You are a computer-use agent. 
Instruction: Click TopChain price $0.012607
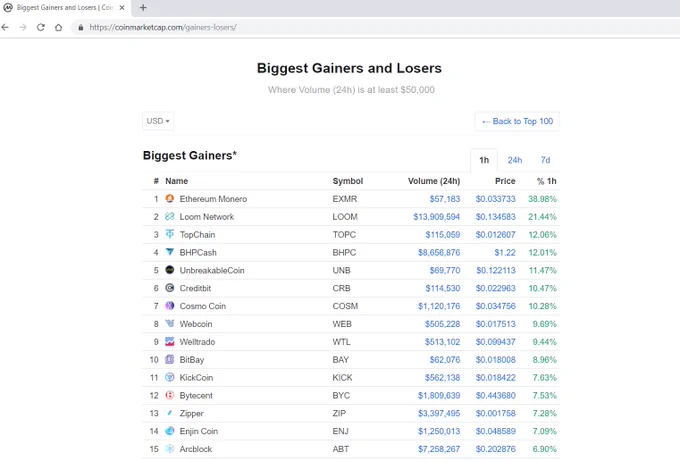(x=495, y=235)
